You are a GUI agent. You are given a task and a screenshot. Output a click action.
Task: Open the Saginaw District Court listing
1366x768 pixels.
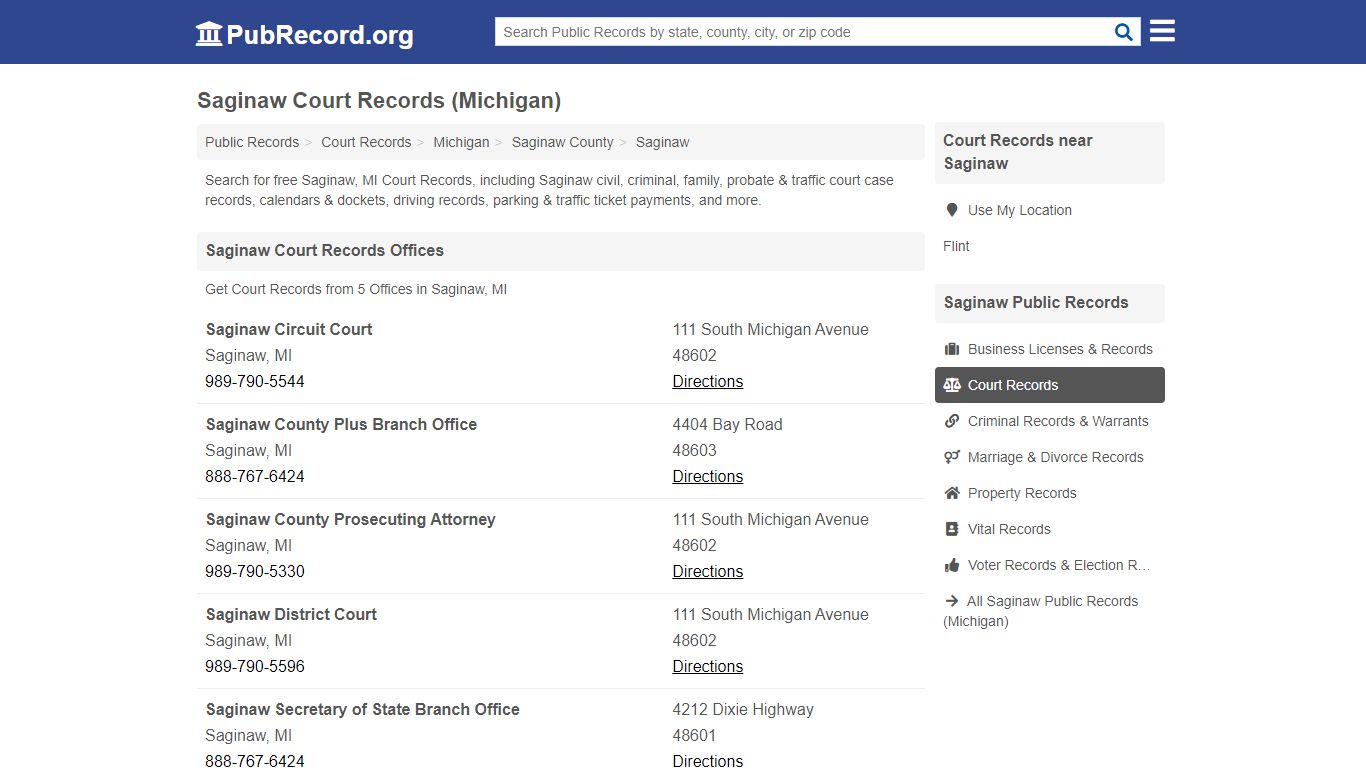tap(291, 614)
